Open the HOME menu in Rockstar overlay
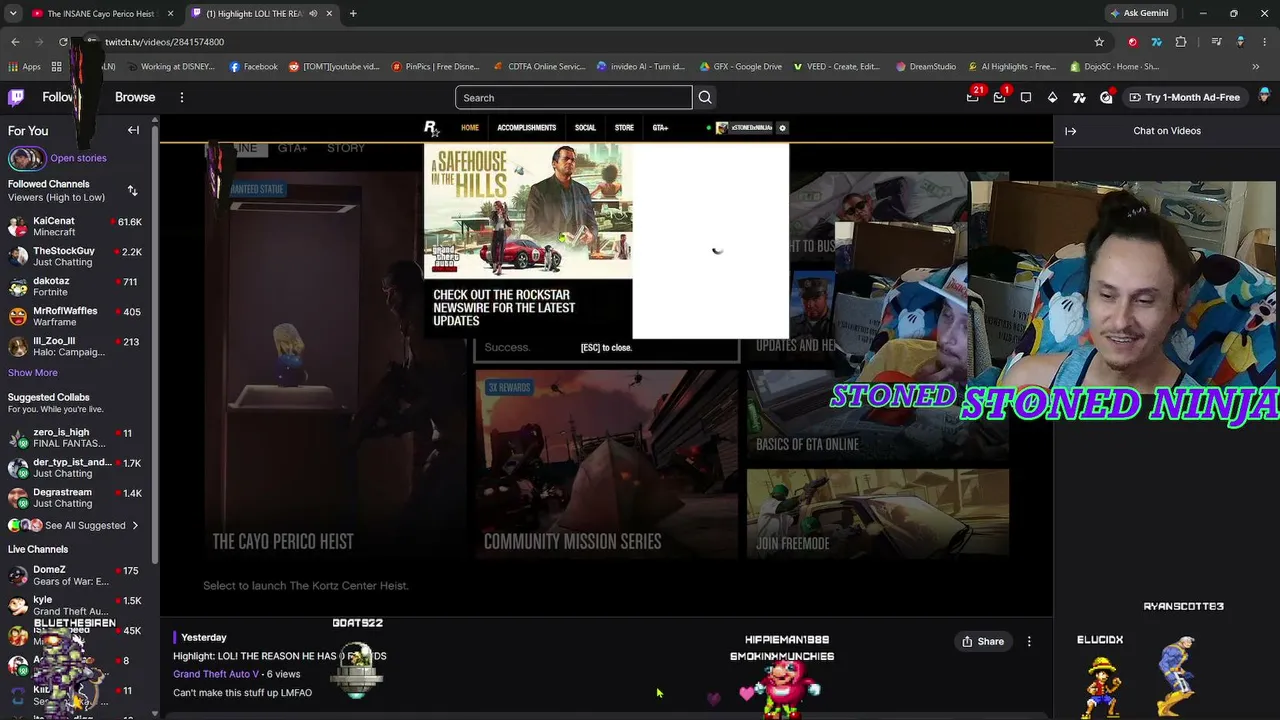Screen dimensions: 1280x720 pyautogui.click(x=470, y=128)
